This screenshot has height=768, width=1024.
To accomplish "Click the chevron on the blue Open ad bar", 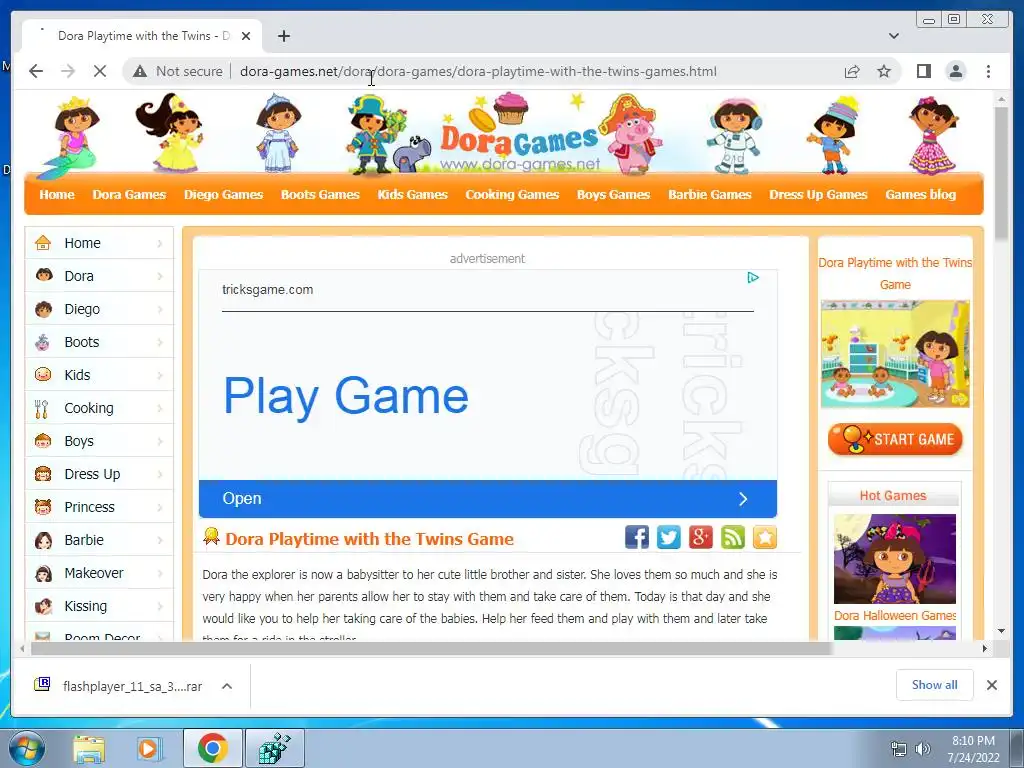I will (x=743, y=499).
